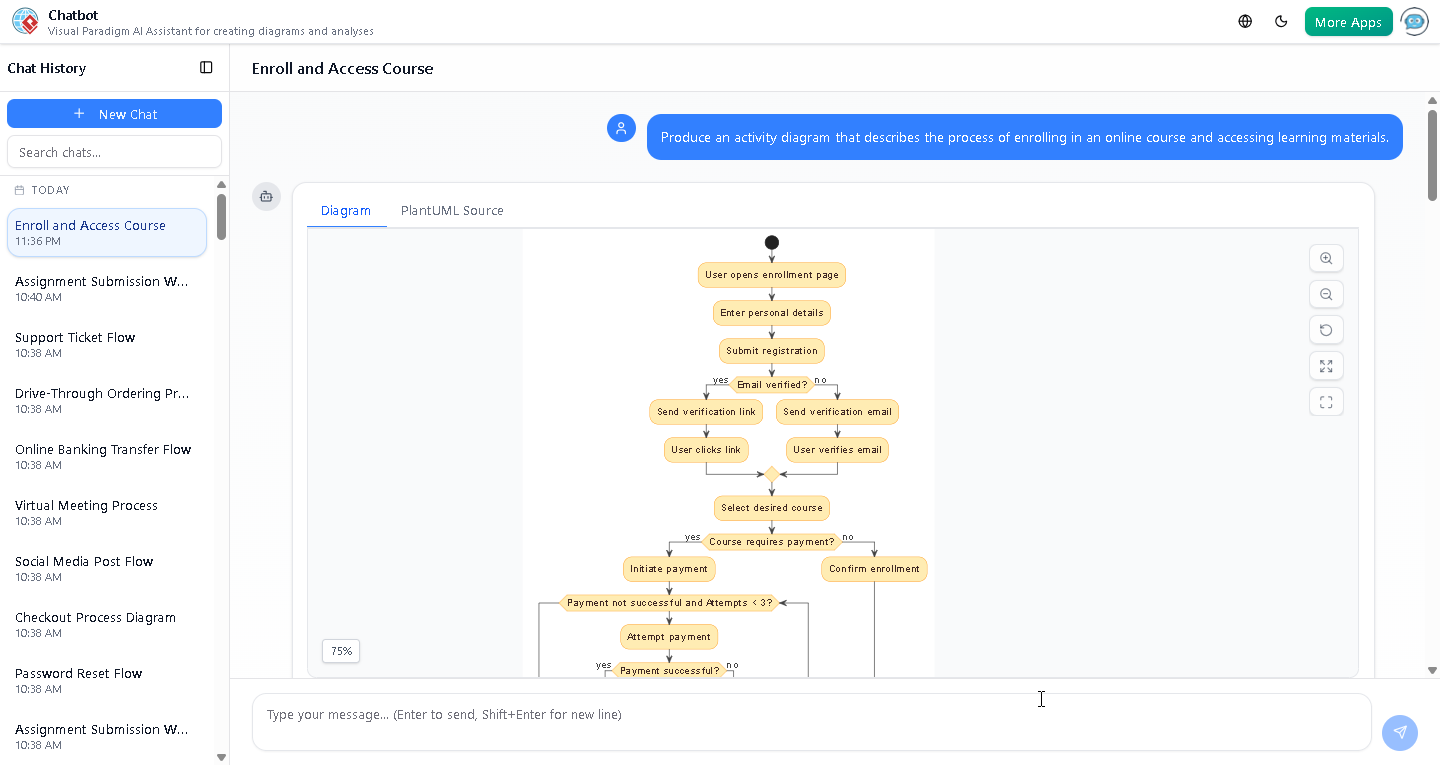Start a New Chat
This screenshot has height=765, width=1440.
click(x=114, y=113)
